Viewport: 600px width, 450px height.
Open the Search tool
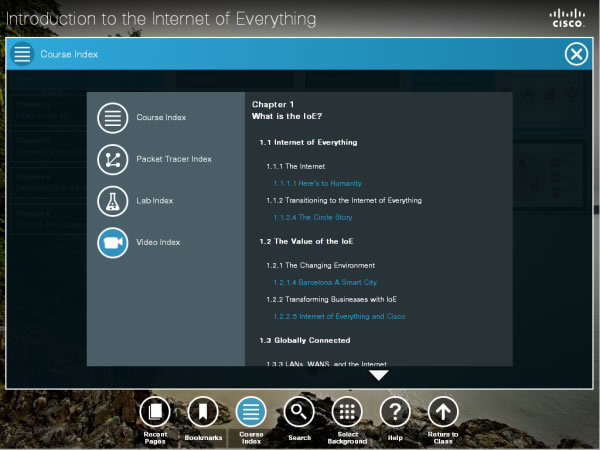coord(299,411)
